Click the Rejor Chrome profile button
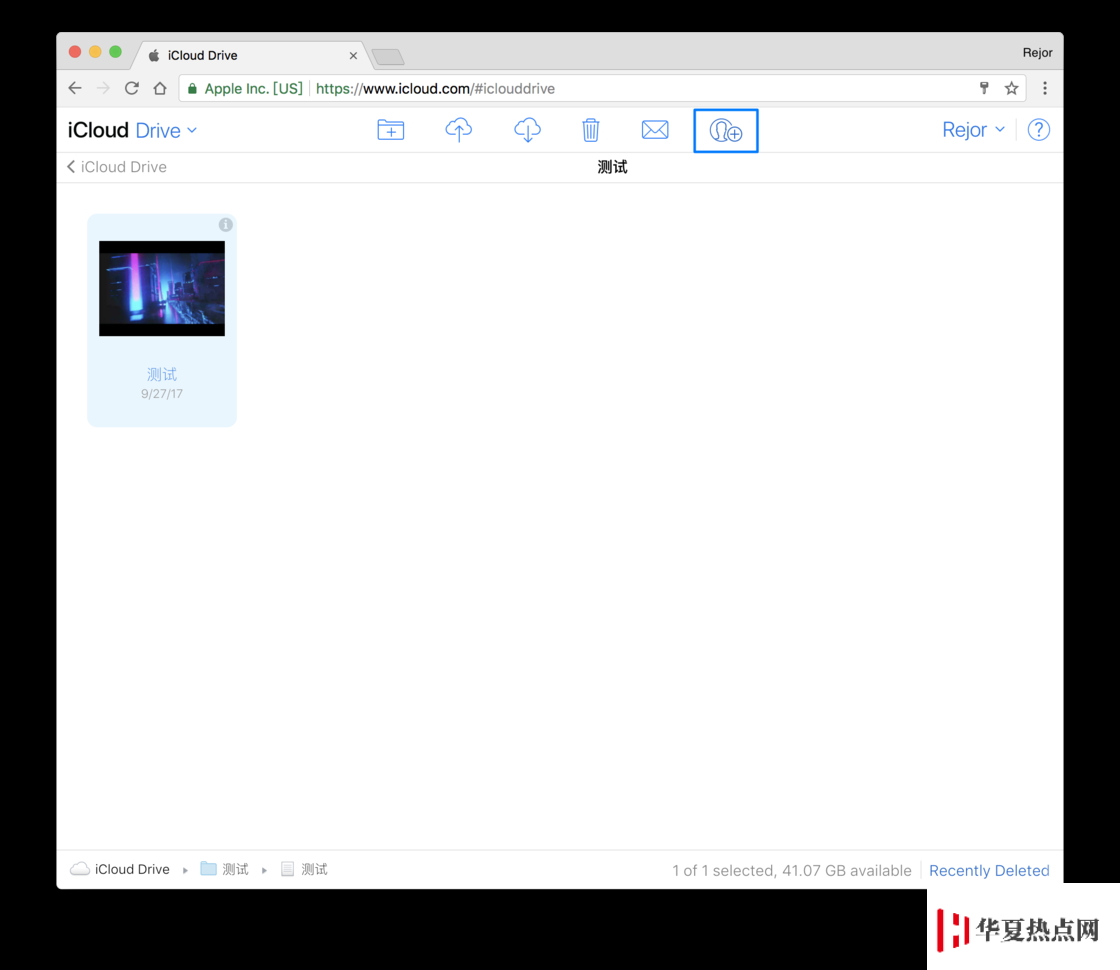Screen dimensions: 1120x970 pyautogui.click(x=1037, y=53)
